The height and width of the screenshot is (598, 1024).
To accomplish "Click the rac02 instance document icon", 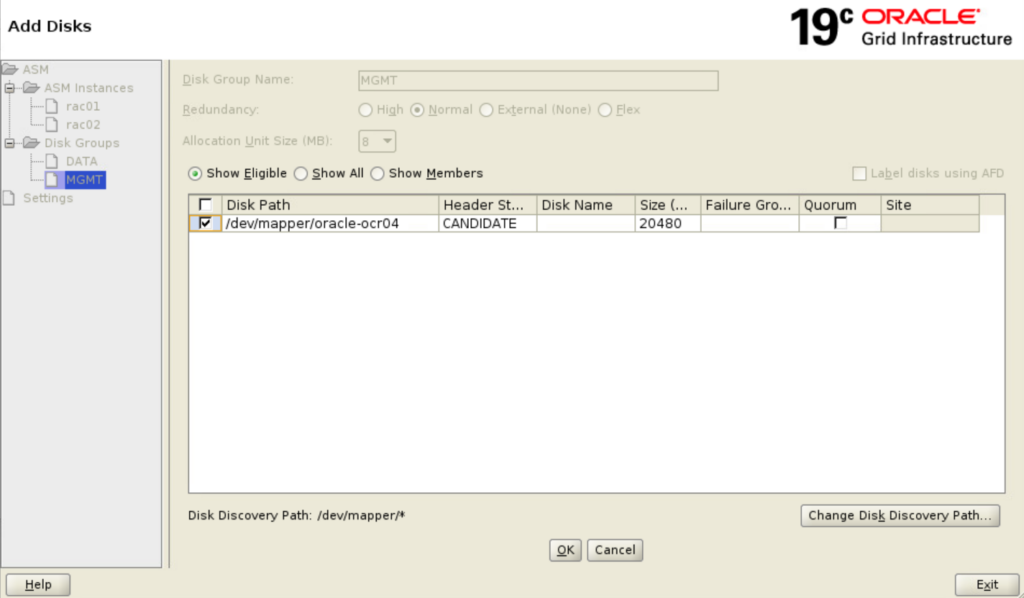I will click(52, 124).
